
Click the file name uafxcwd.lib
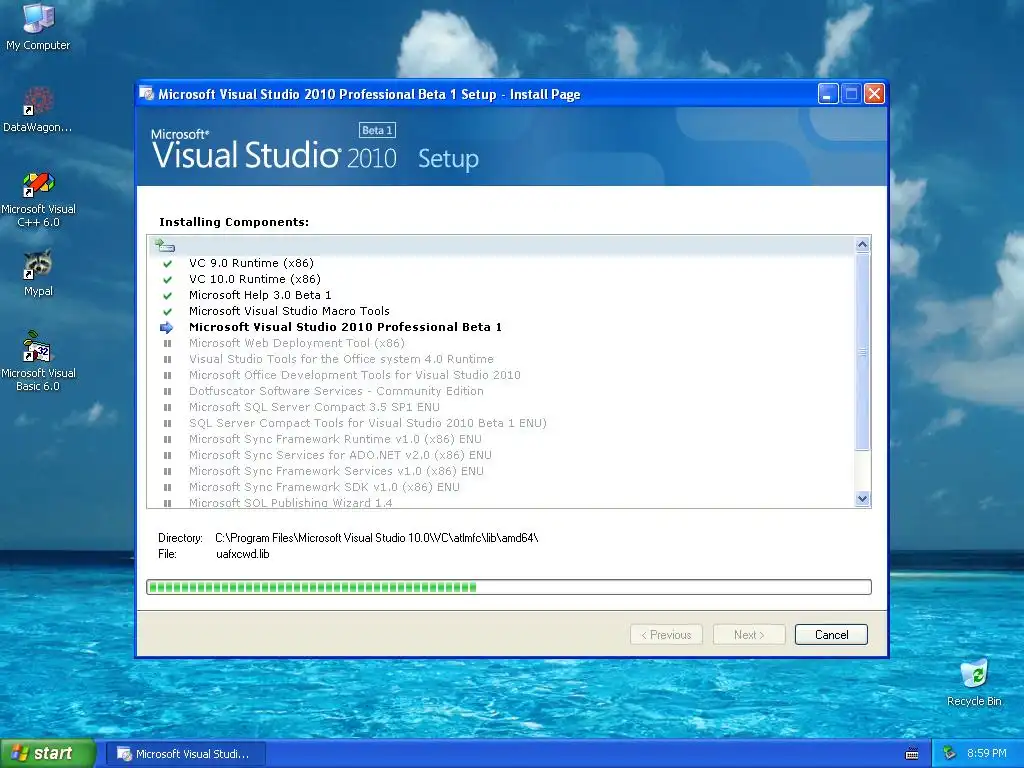[x=242, y=554]
